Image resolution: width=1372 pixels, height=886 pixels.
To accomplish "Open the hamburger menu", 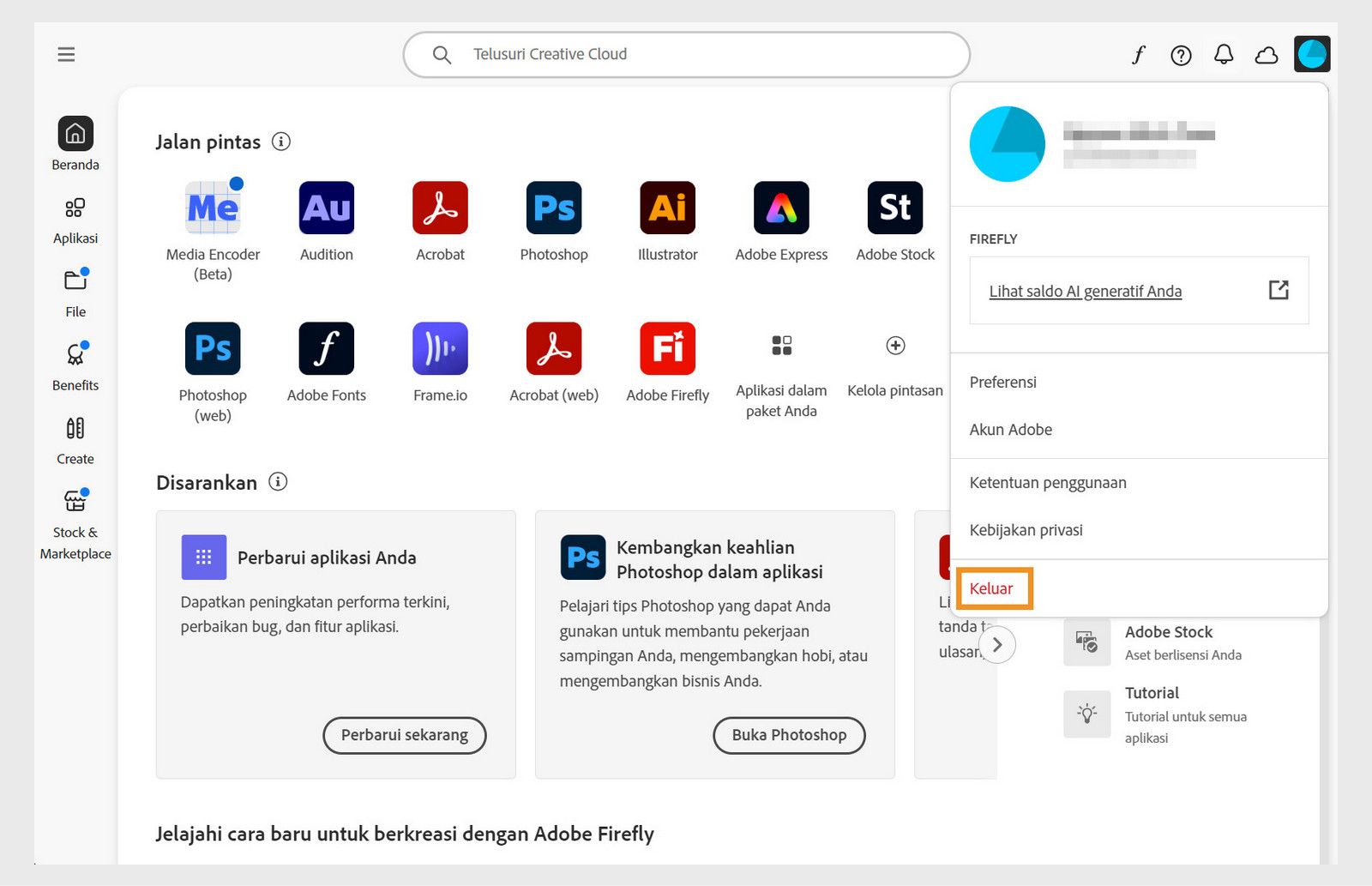I will pyautogui.click(x=66, y=54).
